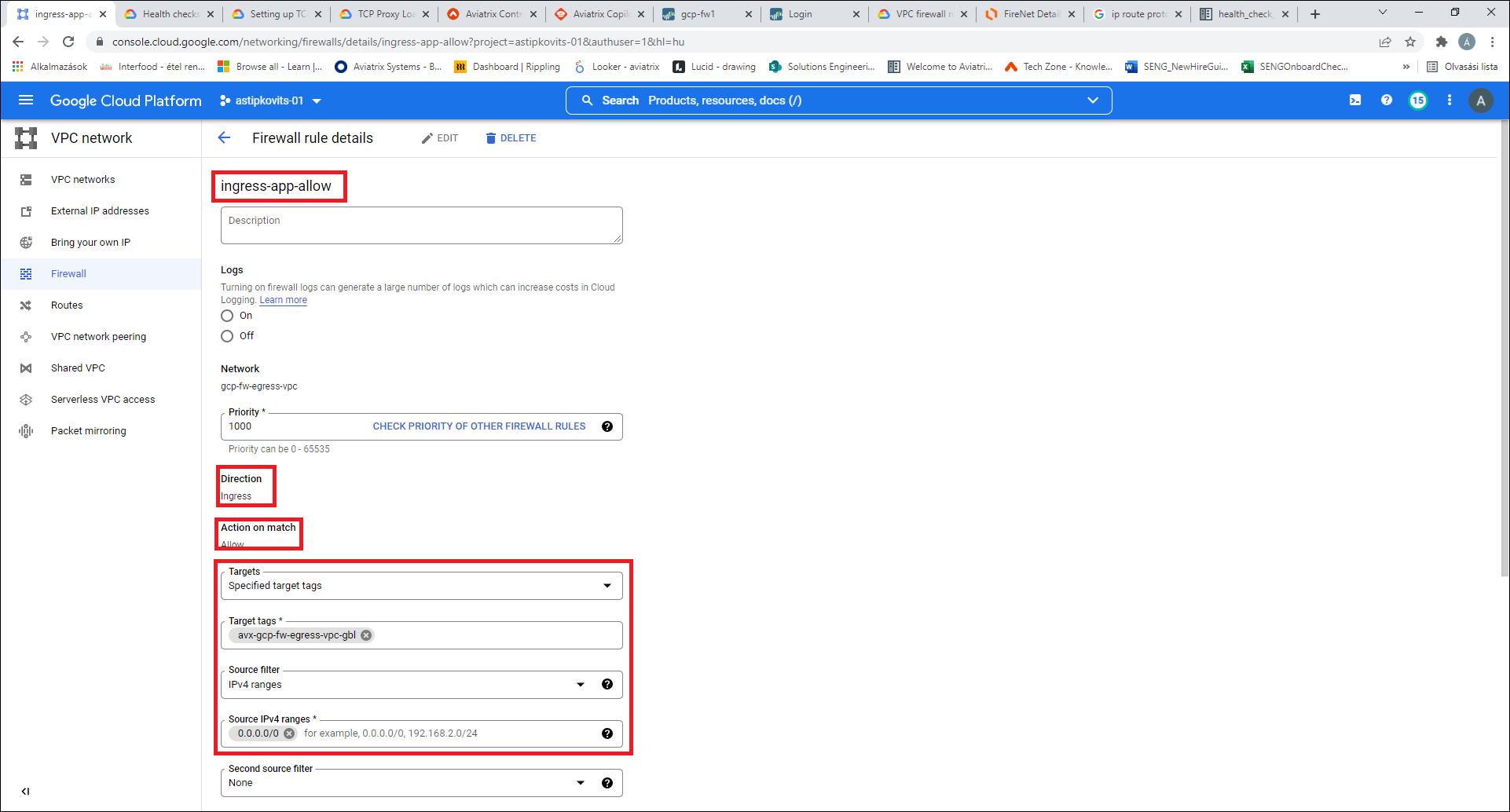Click help icon beside Source filter
Image resolution: width=1510 pixels, height=812 pixels.
click(x=607, y=684)
